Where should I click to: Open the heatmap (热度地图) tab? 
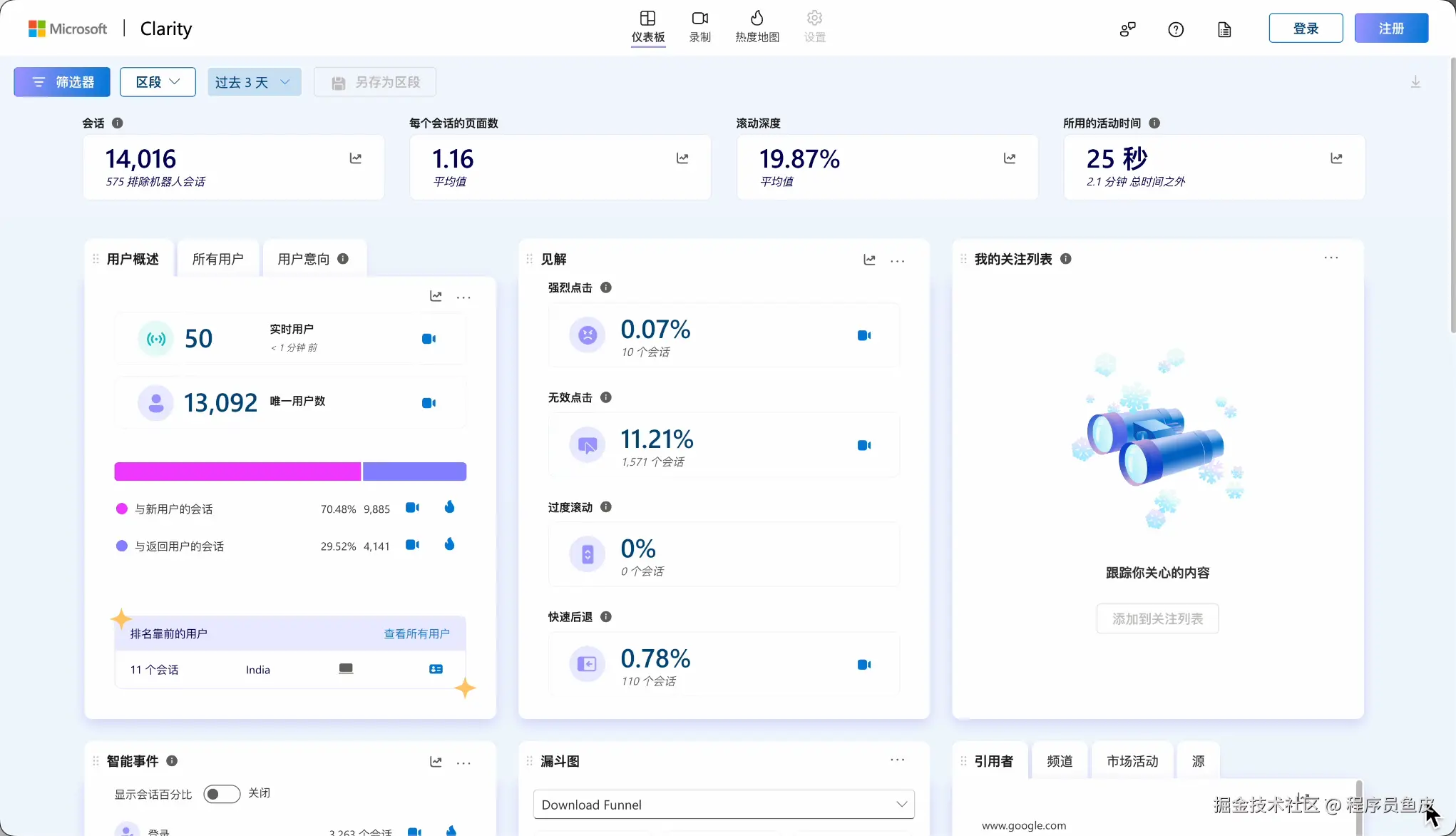[757, 26]
